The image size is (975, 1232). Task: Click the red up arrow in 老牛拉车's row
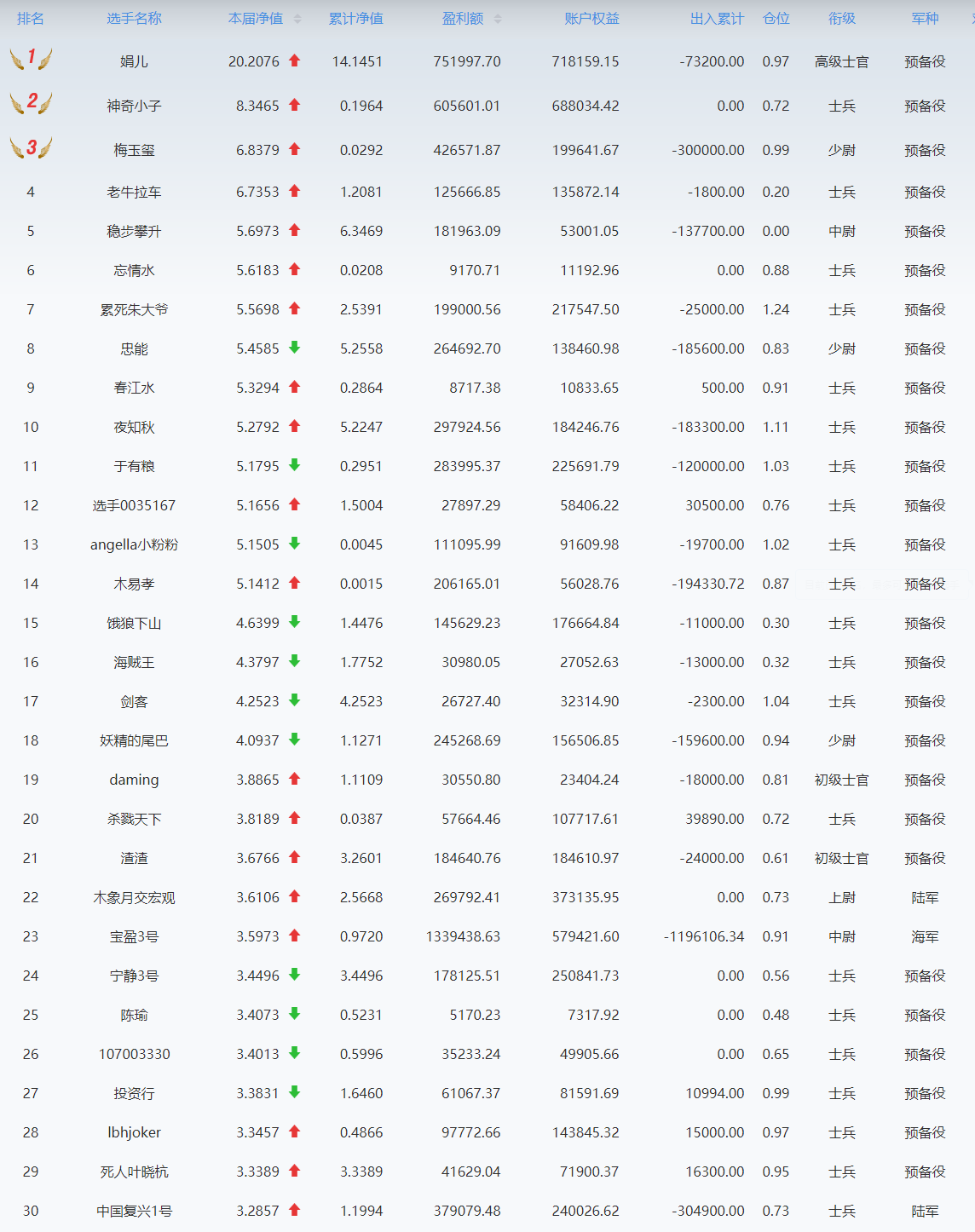(x=294, y=191)
